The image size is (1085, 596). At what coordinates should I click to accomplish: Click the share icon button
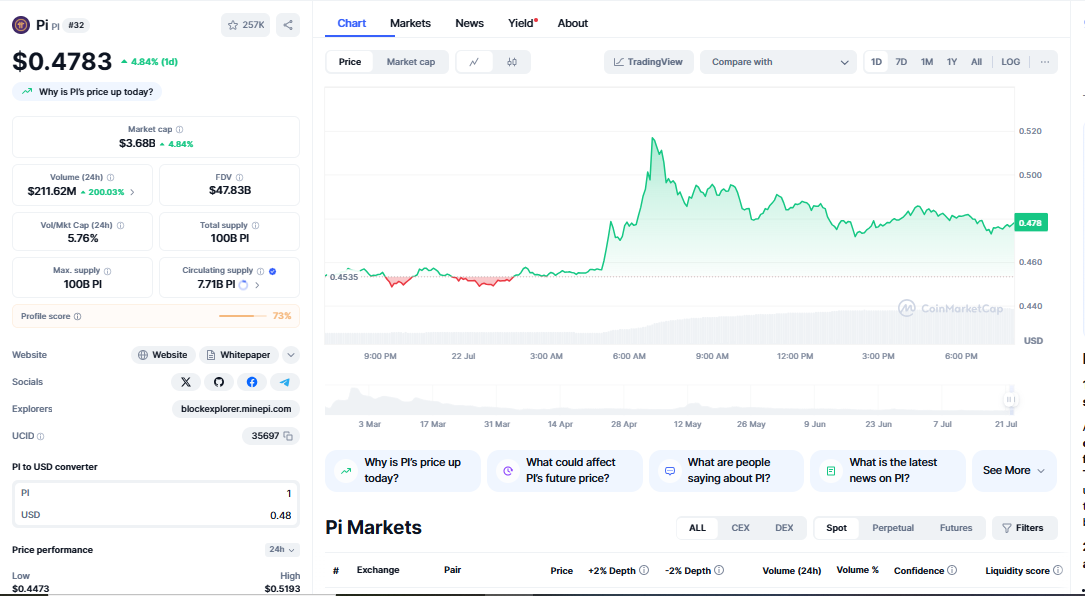288,25
